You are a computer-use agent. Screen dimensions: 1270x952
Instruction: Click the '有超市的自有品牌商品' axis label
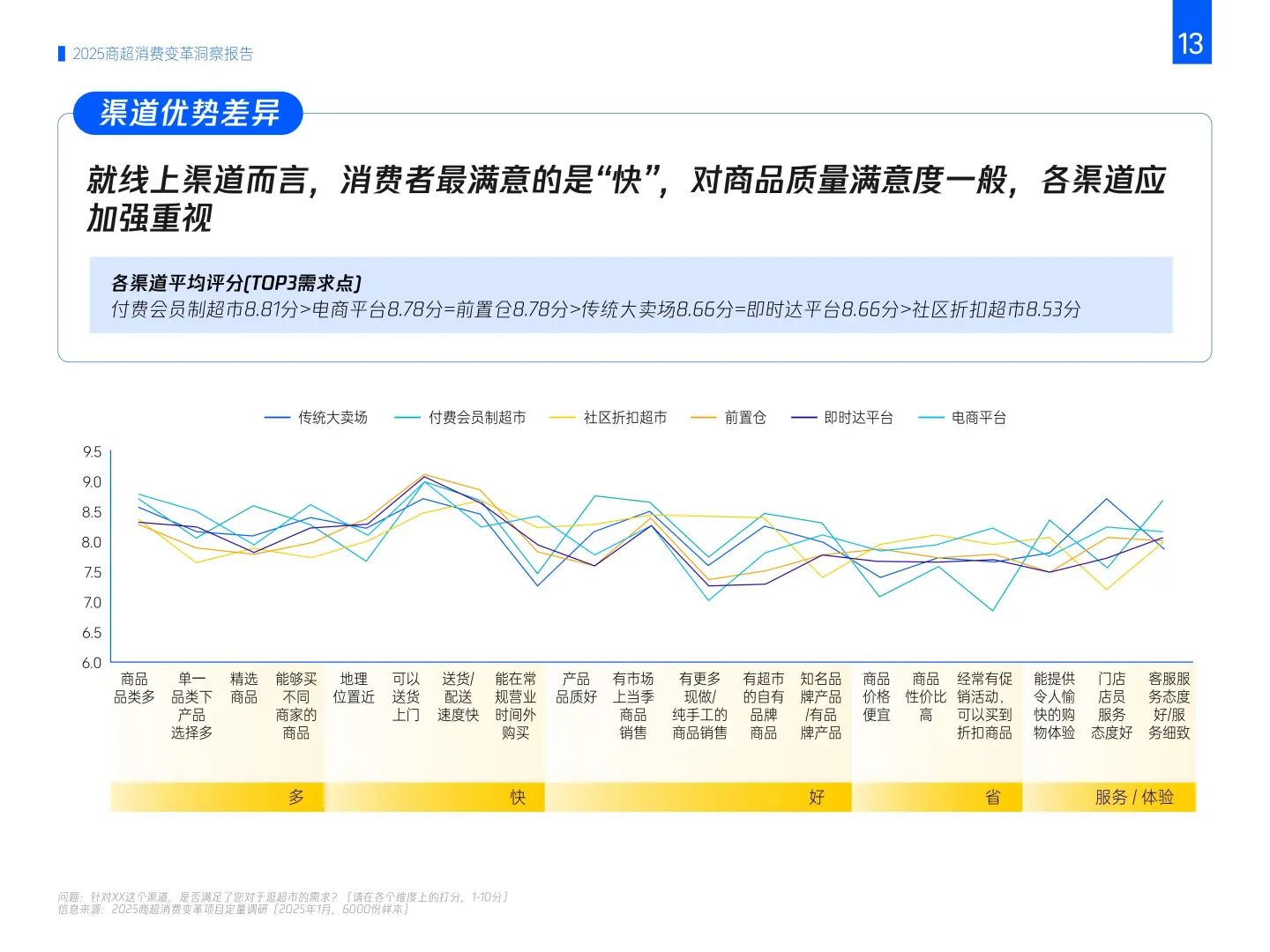[x=764, y=705]
